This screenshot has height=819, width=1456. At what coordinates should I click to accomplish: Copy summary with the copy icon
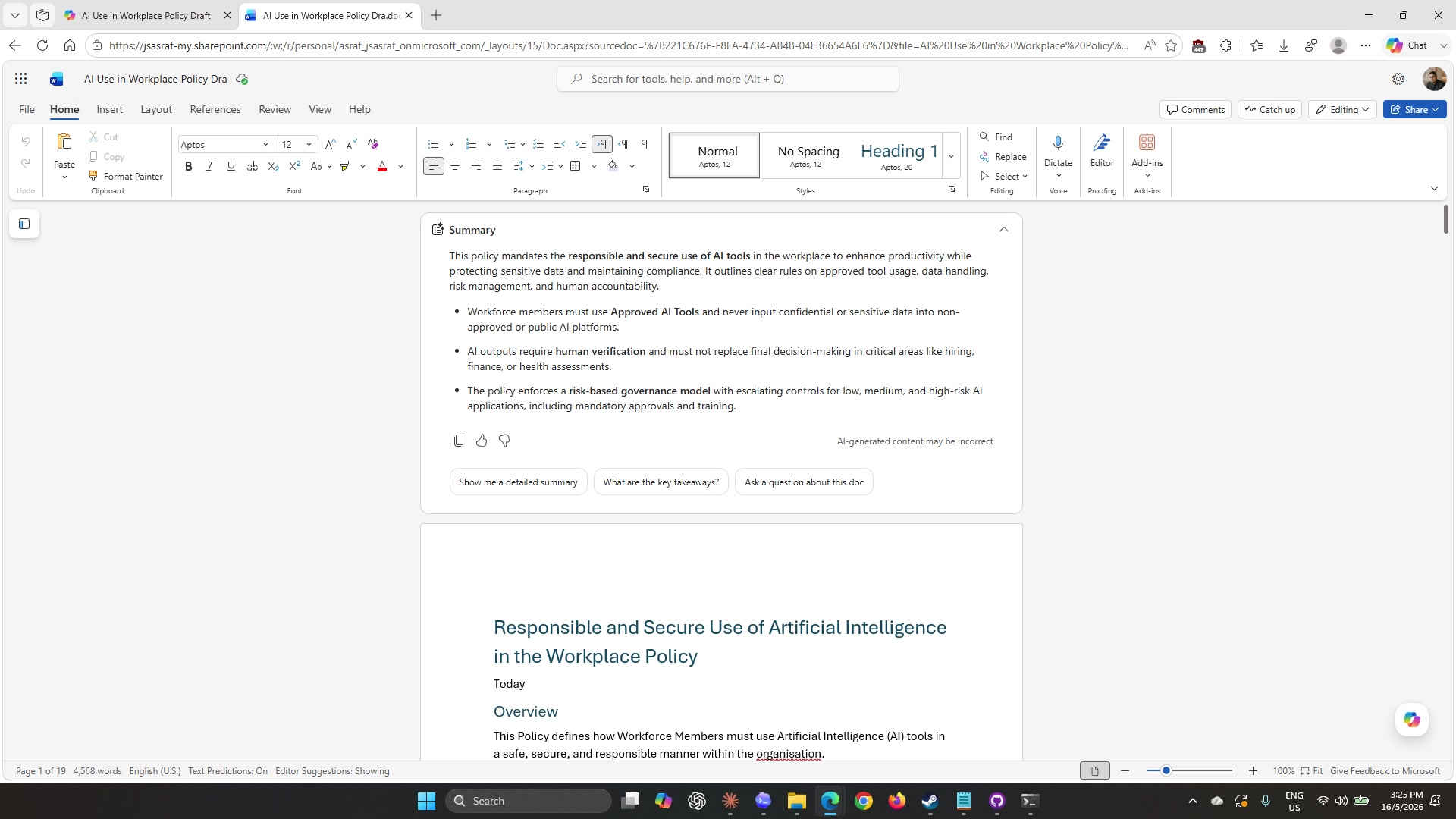pyautogui.click(x=459, y=441)
